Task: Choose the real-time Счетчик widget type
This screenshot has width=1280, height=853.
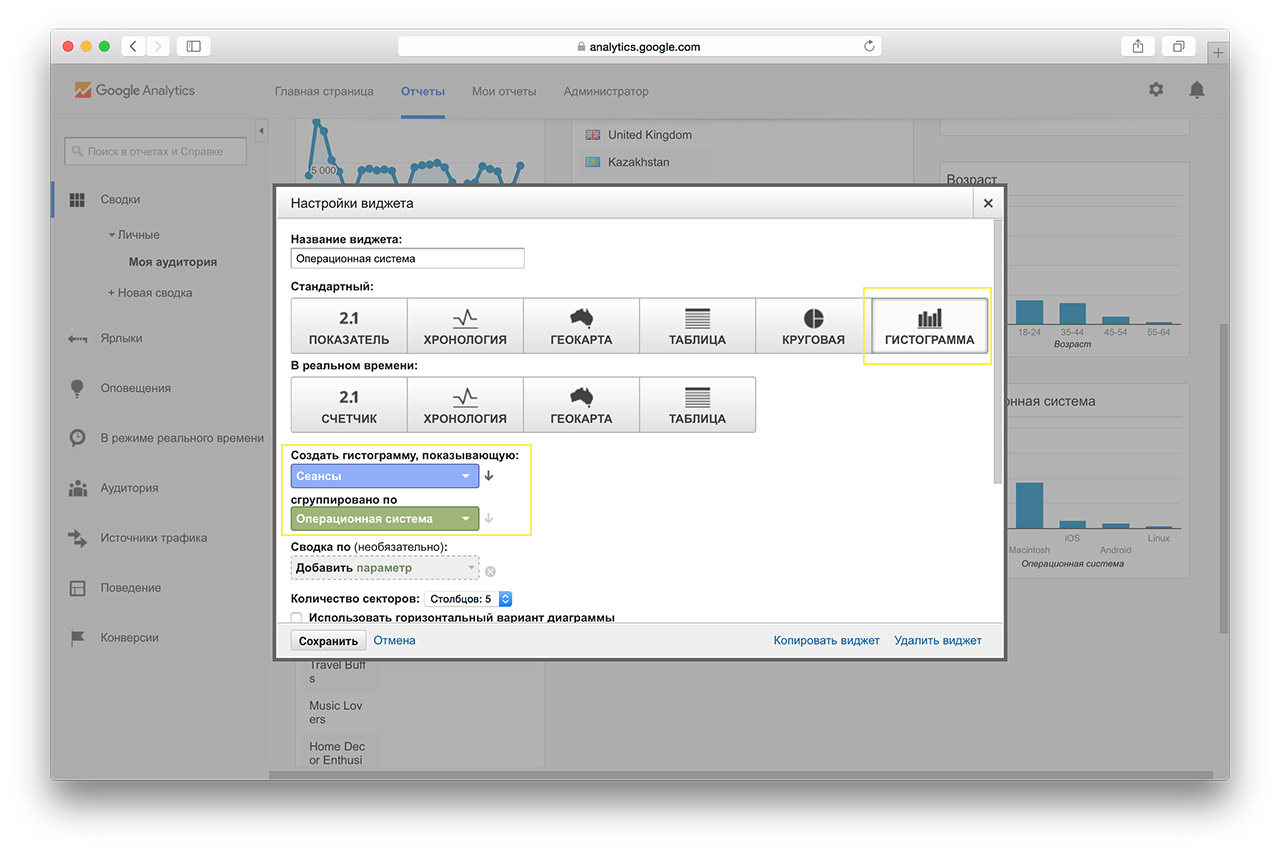Action: pos(349,405)
